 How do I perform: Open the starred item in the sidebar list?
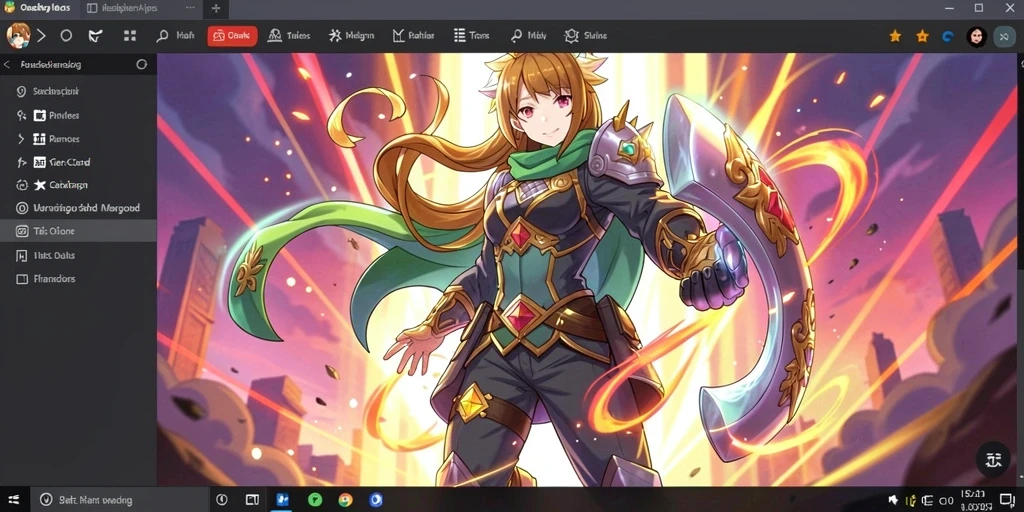[x=78, y=185]
